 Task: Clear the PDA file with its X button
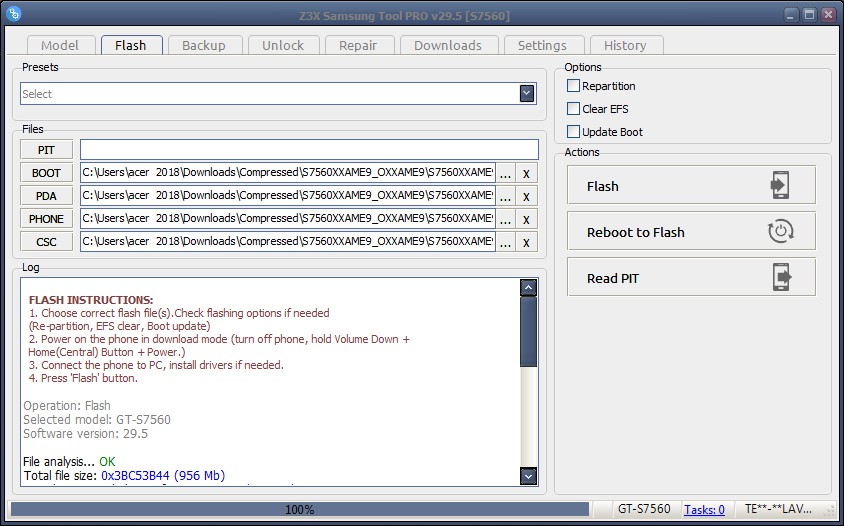526,196
